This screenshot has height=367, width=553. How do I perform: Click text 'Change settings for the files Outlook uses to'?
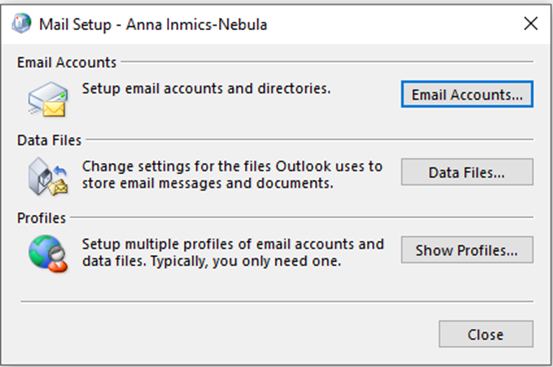pyautogui.click(x=232, y=166)
